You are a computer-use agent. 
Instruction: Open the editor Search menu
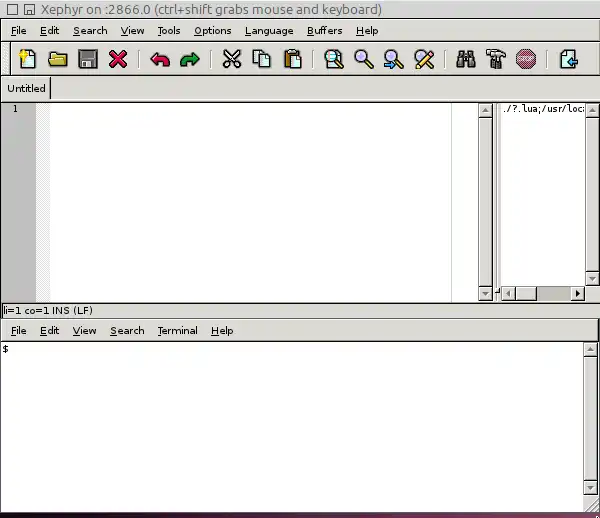coord(90,31)
